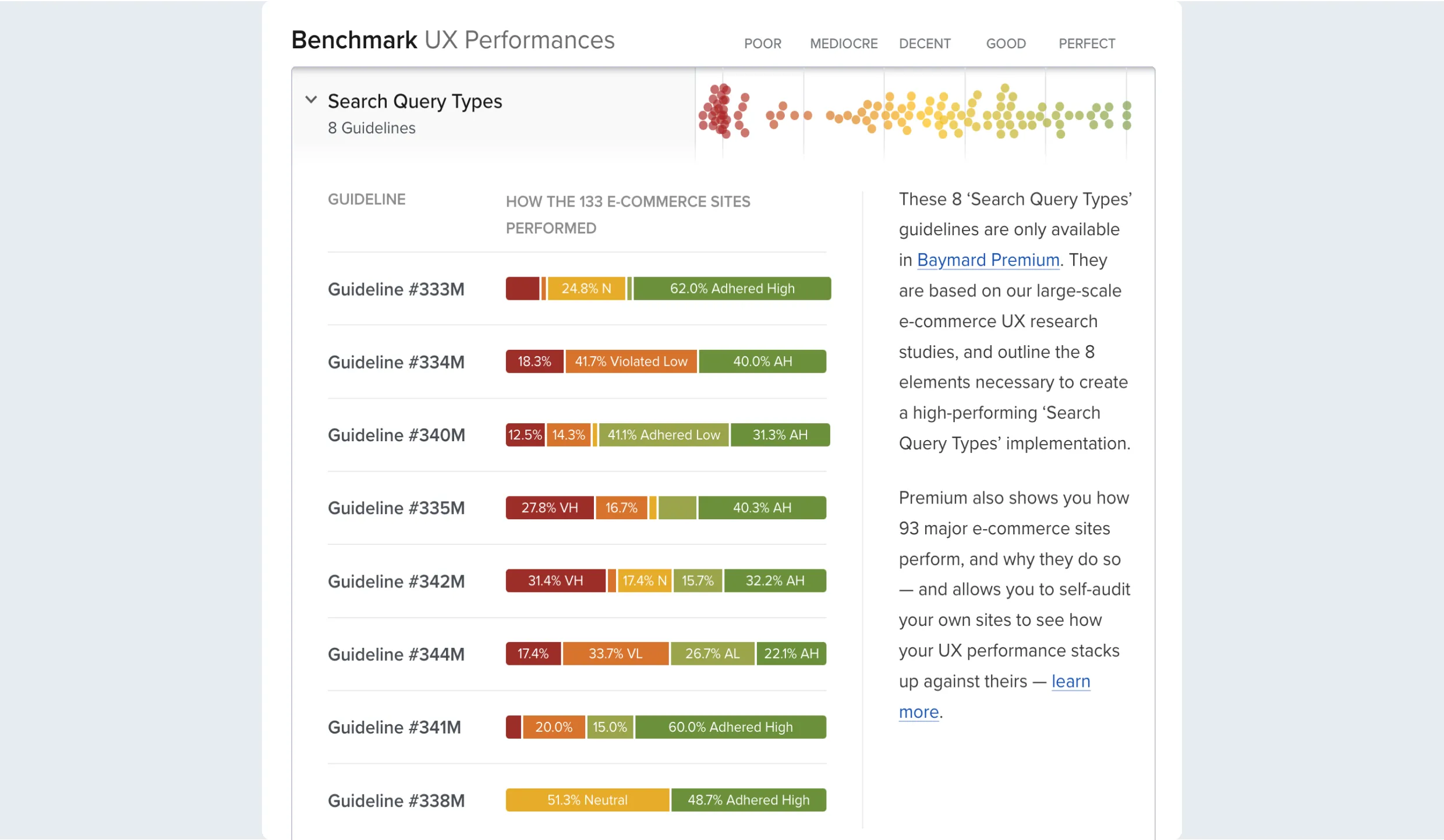The image size is (1444, 840).
Task: Open Guideline #333M
Action: pyautogui.click(x=396, y=289)
